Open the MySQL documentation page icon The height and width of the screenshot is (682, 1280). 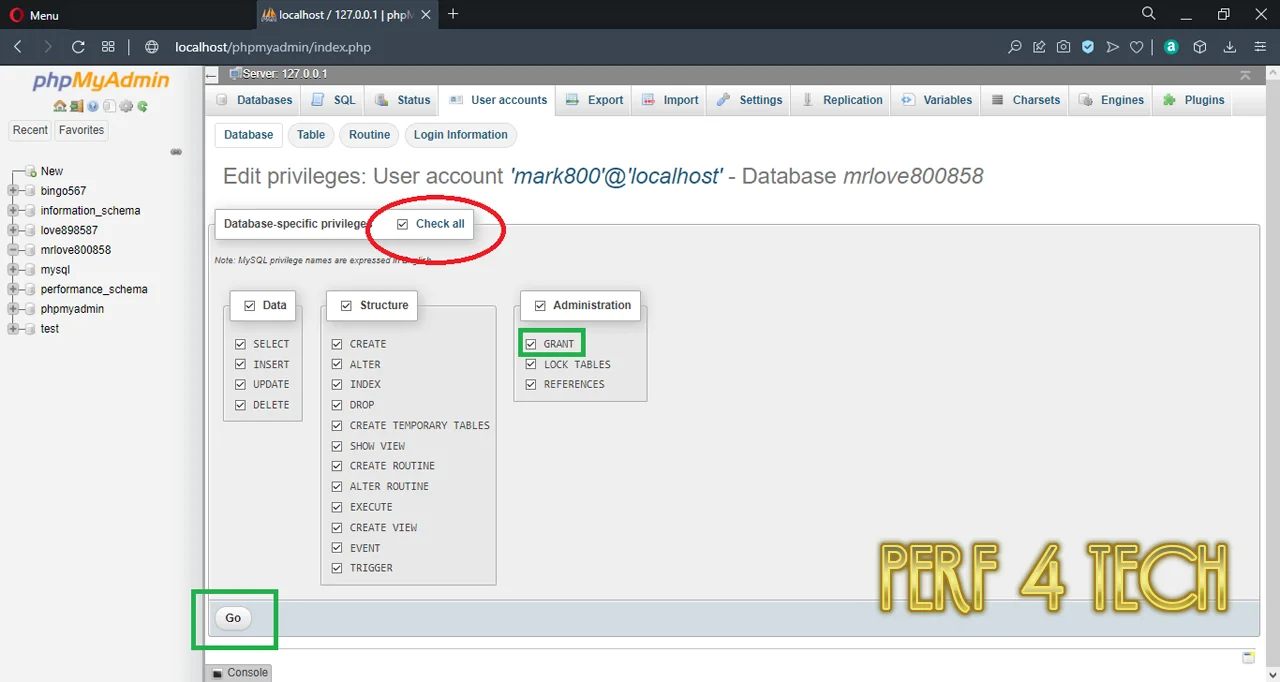(109, 106)
